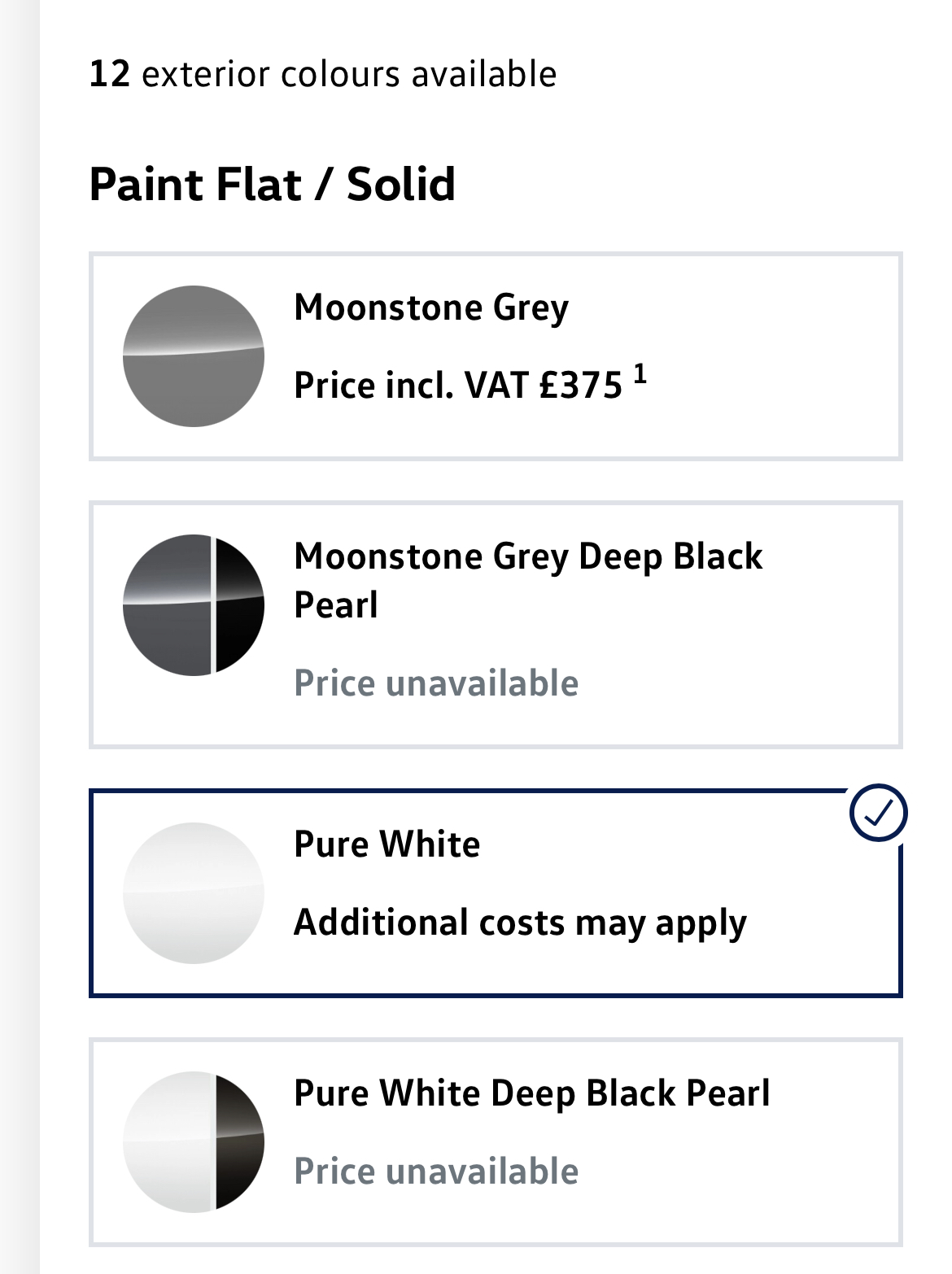Viewport: 952px width, 1274px height.
Task: Click the word Pearl on the Moonstone Grey card
Action: (336, 606)
